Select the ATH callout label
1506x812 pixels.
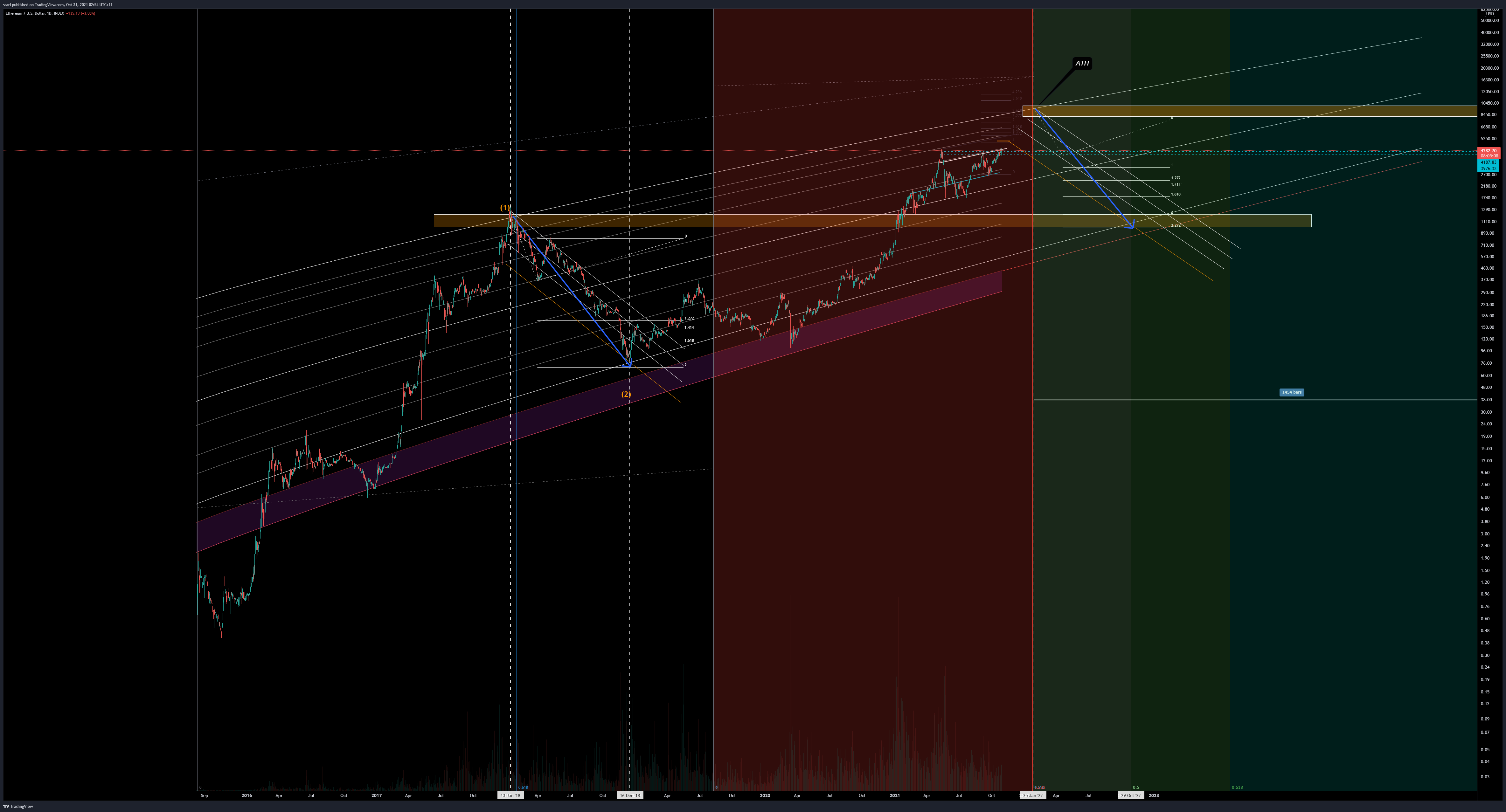pyautogui.click(x=1082, y=63)
